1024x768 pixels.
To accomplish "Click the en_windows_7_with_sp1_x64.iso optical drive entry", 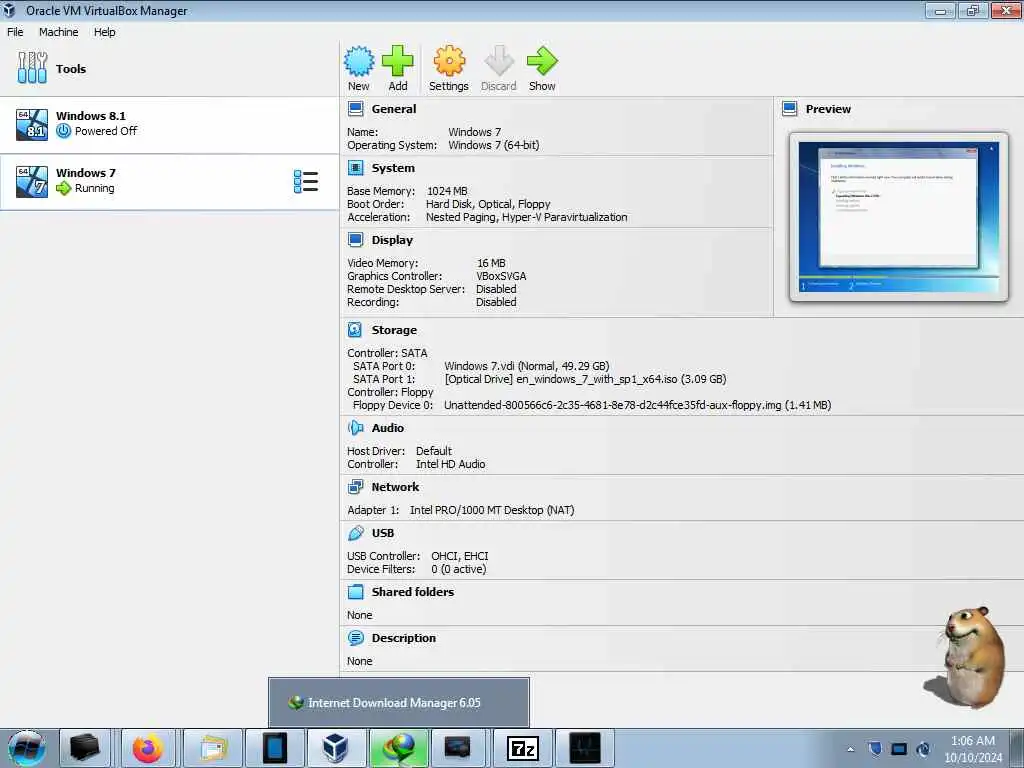I will tap(585, 379).
